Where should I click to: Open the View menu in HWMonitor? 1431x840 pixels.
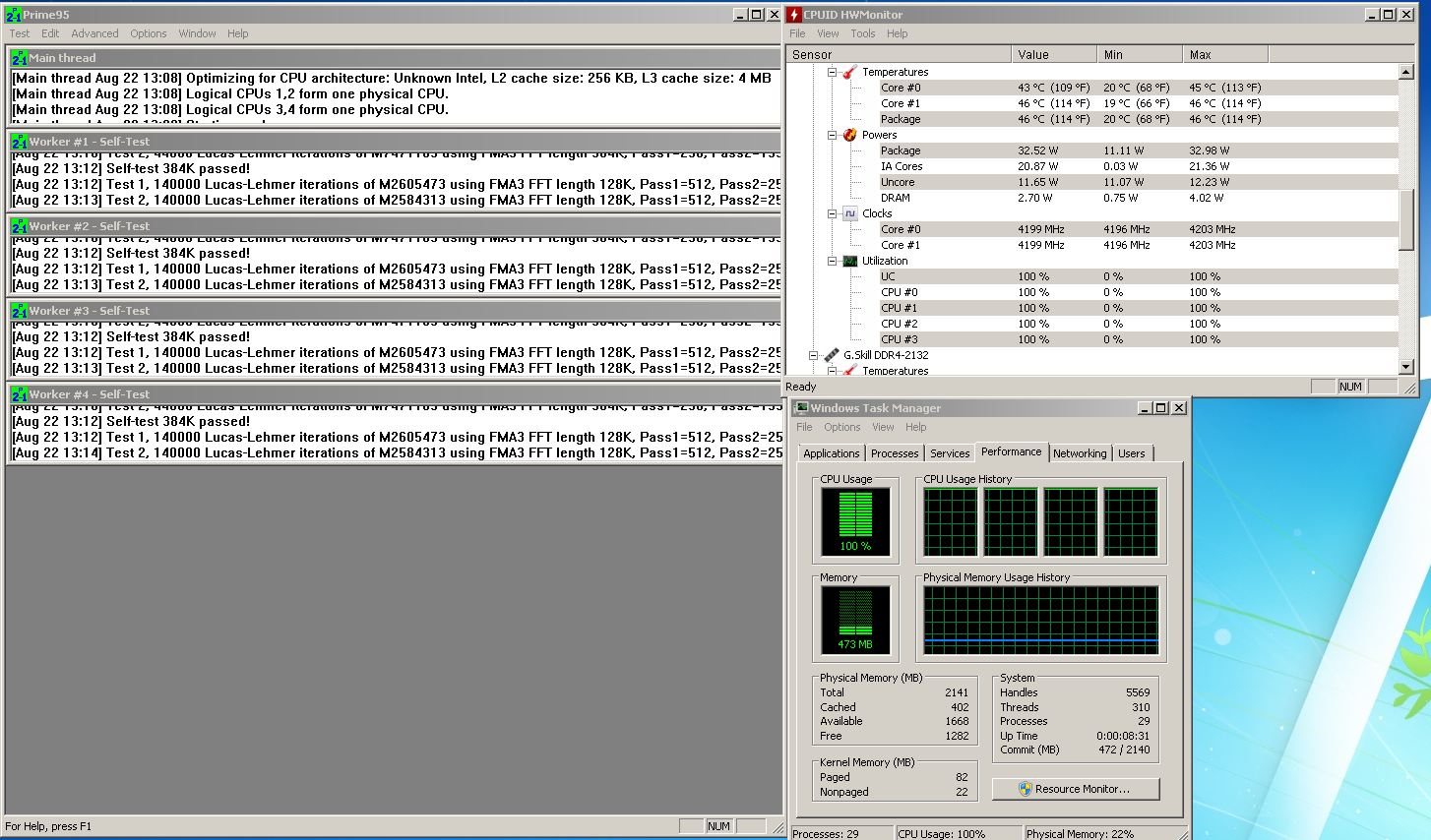click(x=828, y=33)
